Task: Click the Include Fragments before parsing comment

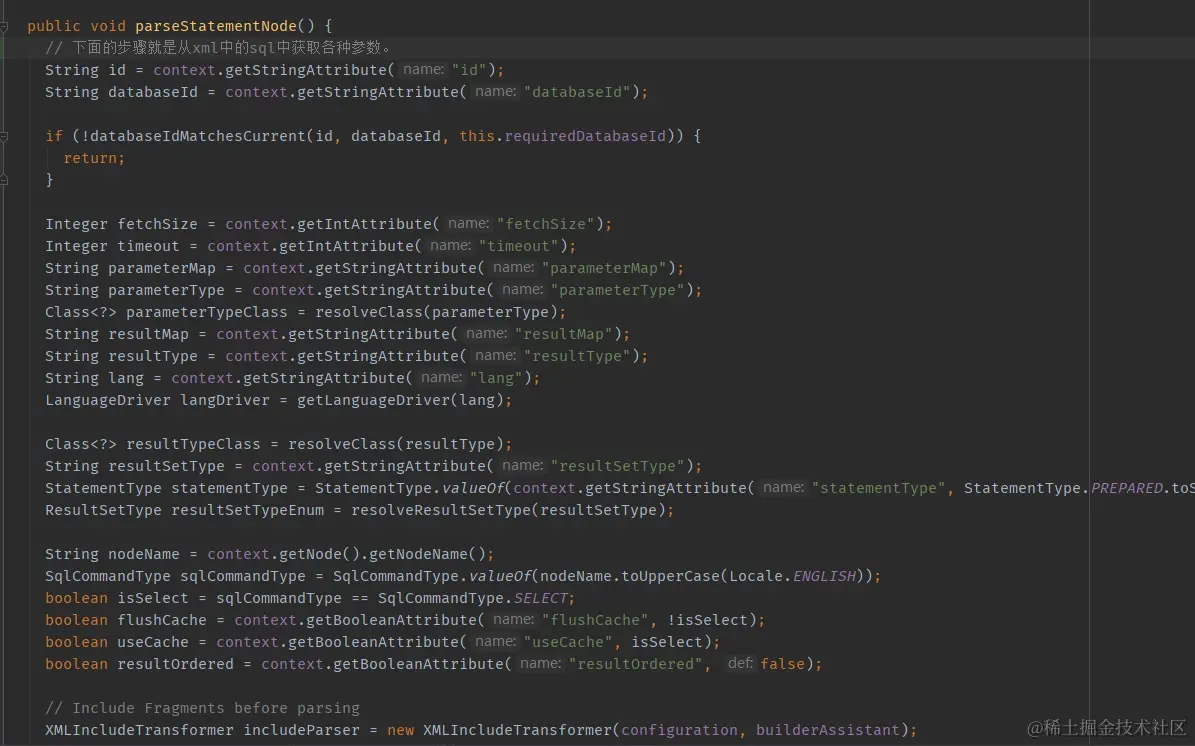Action: pyautogui.click(x=202, y=708)
